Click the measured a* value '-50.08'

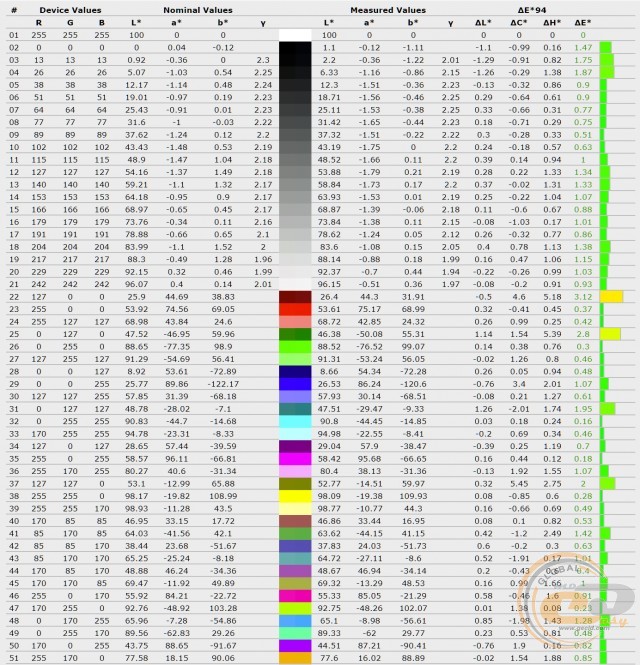click(369, 334)
